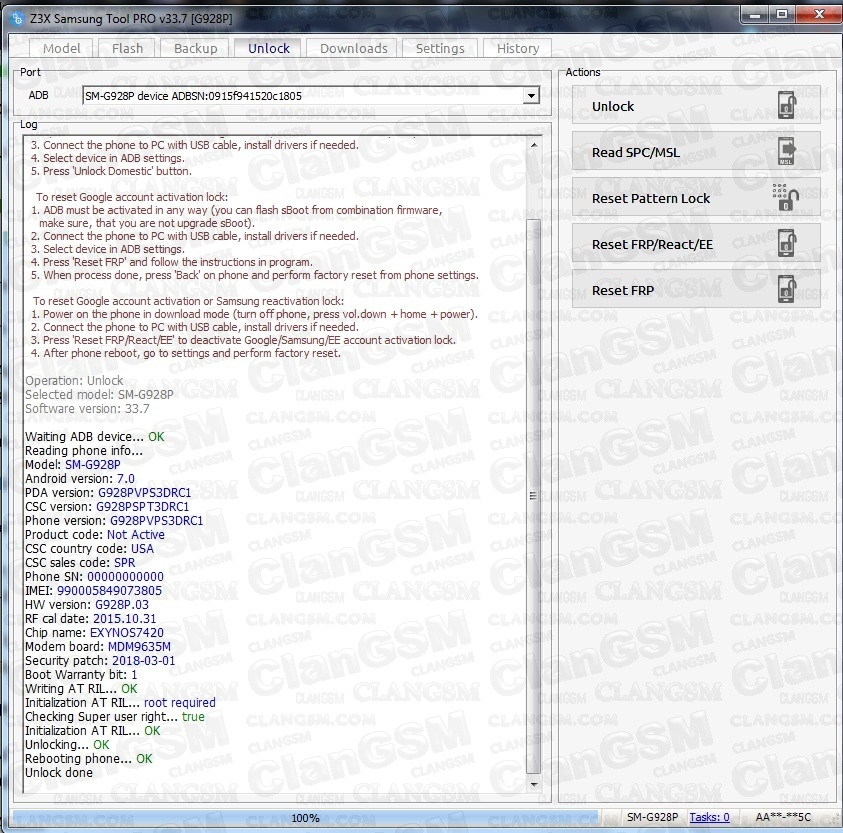Viewport: 843px width, 833px height.
Task: Click the 'Checking Super user right' line
Action: (115, 716)
